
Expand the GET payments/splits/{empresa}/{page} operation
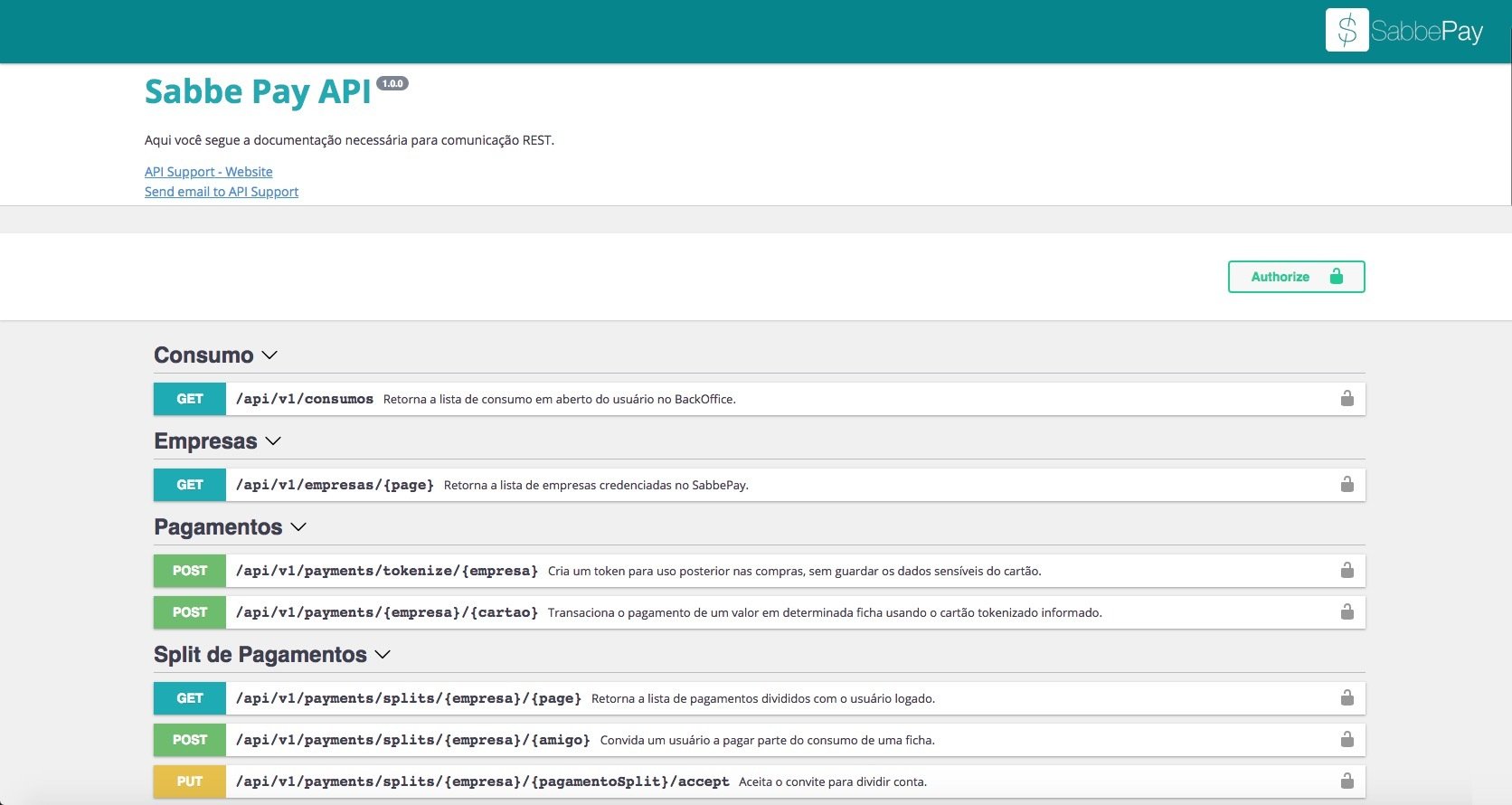pyautogui.click(x=760, y=698)
